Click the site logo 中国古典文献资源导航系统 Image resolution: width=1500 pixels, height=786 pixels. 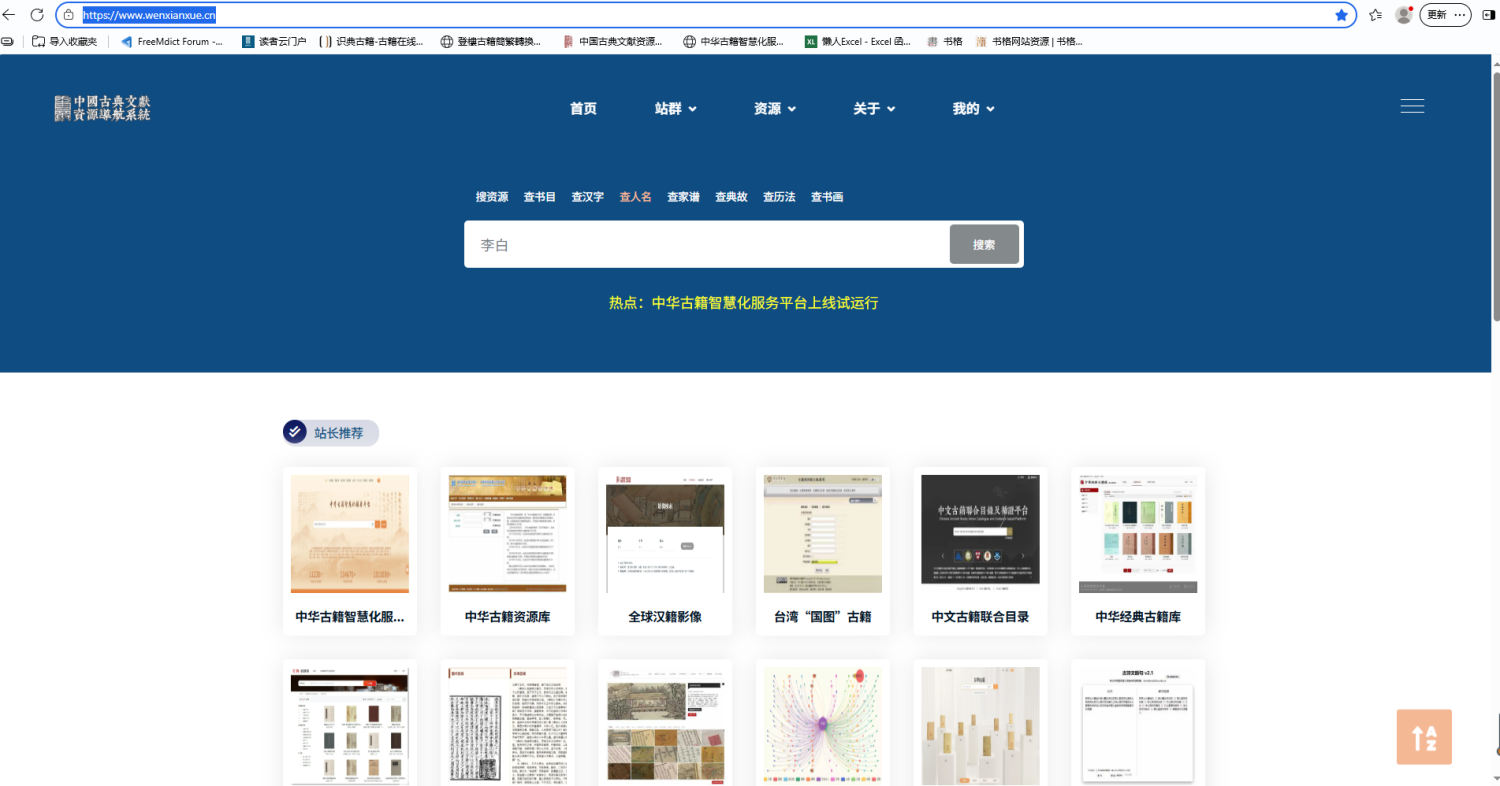point(103,108)
